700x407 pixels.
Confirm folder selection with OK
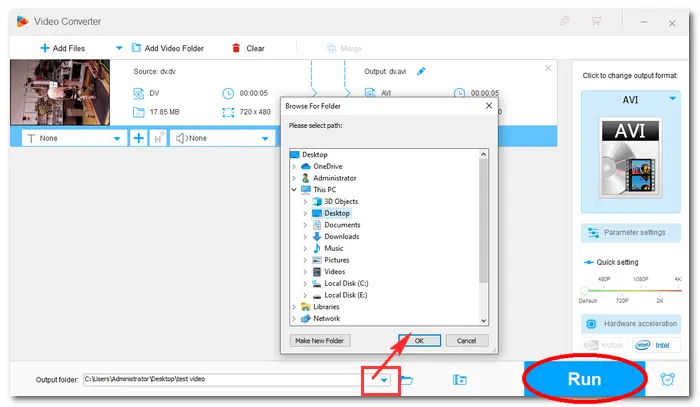point(419,341)
